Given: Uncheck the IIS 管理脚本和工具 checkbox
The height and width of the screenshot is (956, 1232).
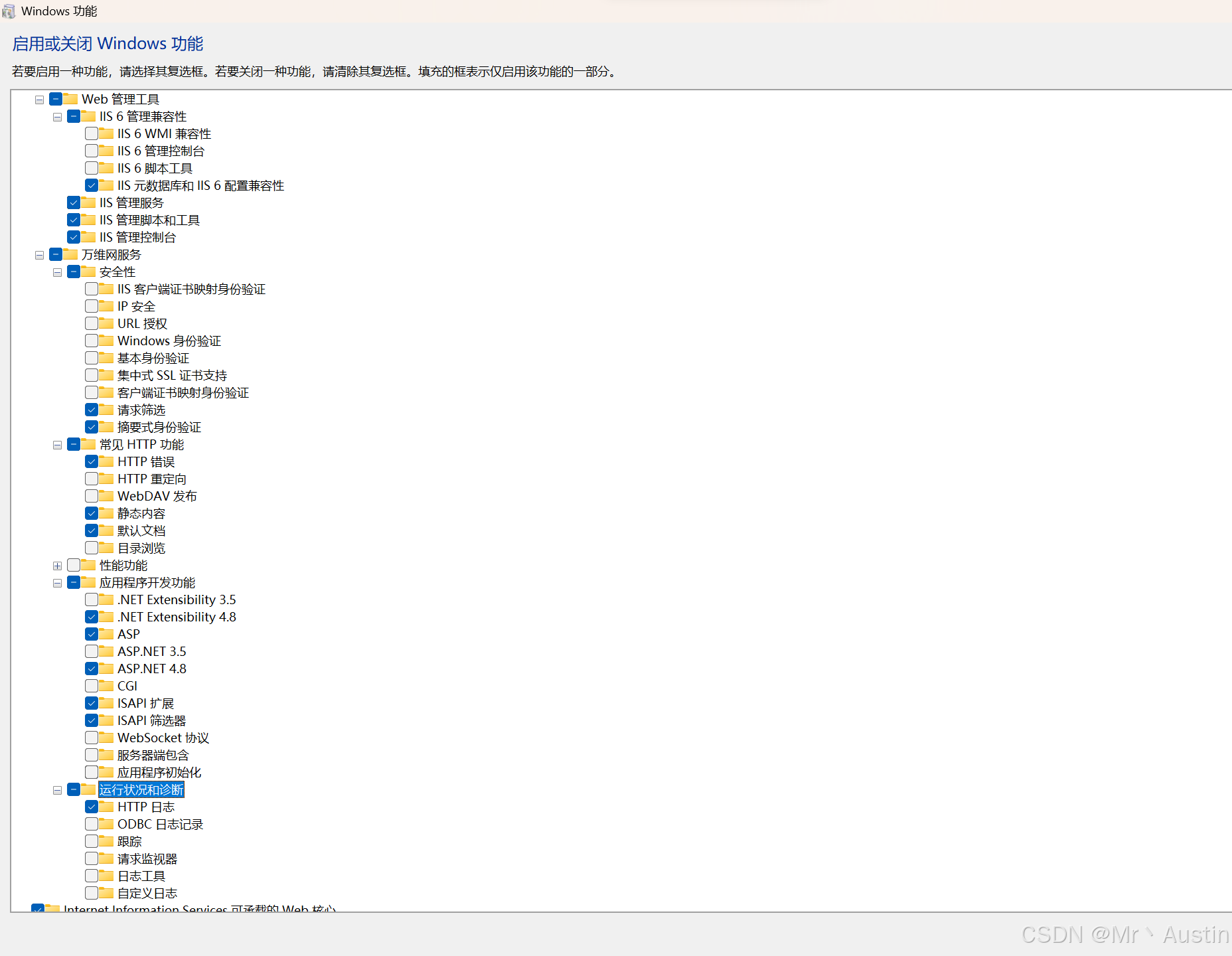Looking at the screenshot, I should (74, 220).
